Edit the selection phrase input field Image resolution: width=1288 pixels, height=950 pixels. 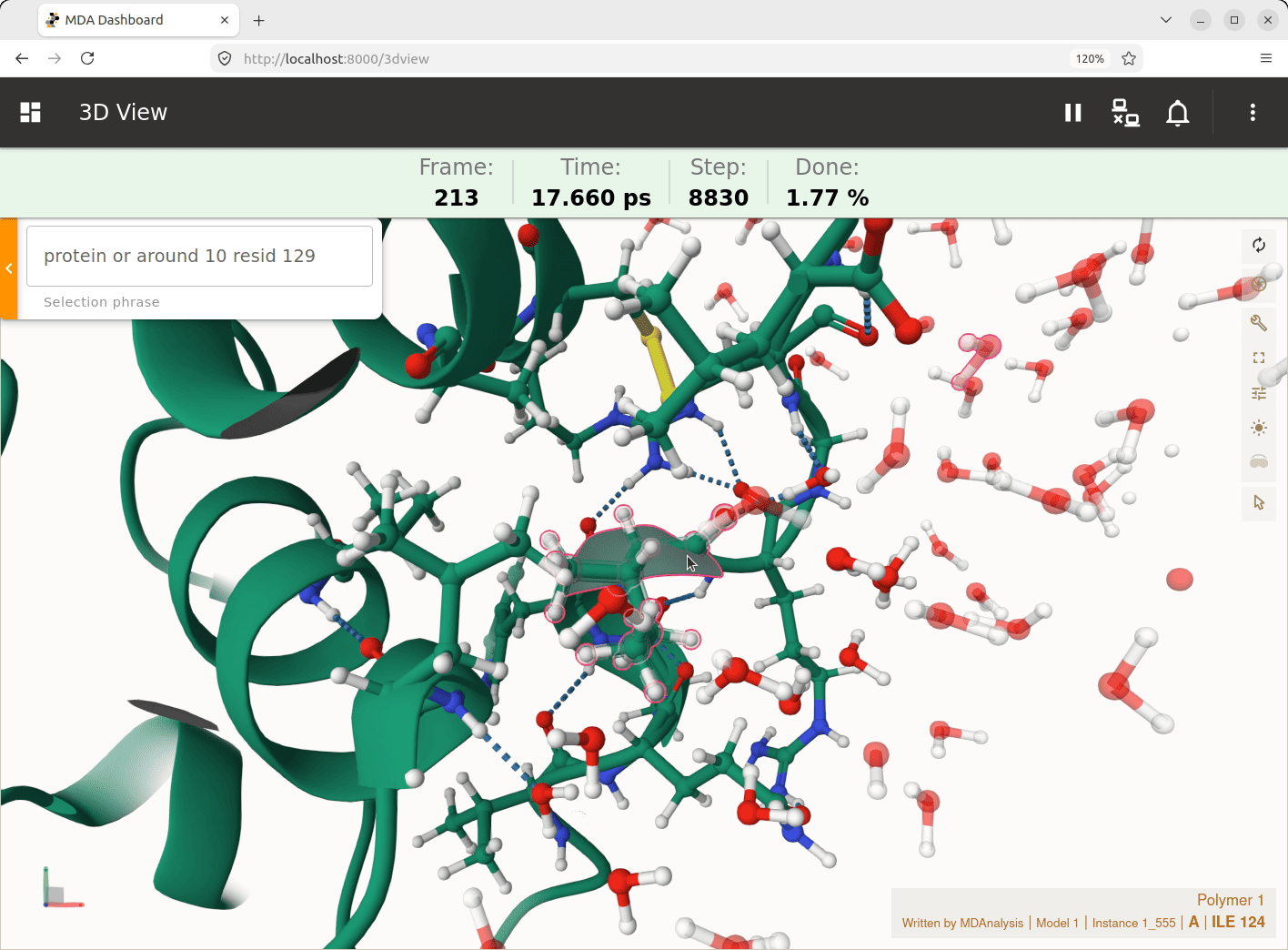click(199, 256)
